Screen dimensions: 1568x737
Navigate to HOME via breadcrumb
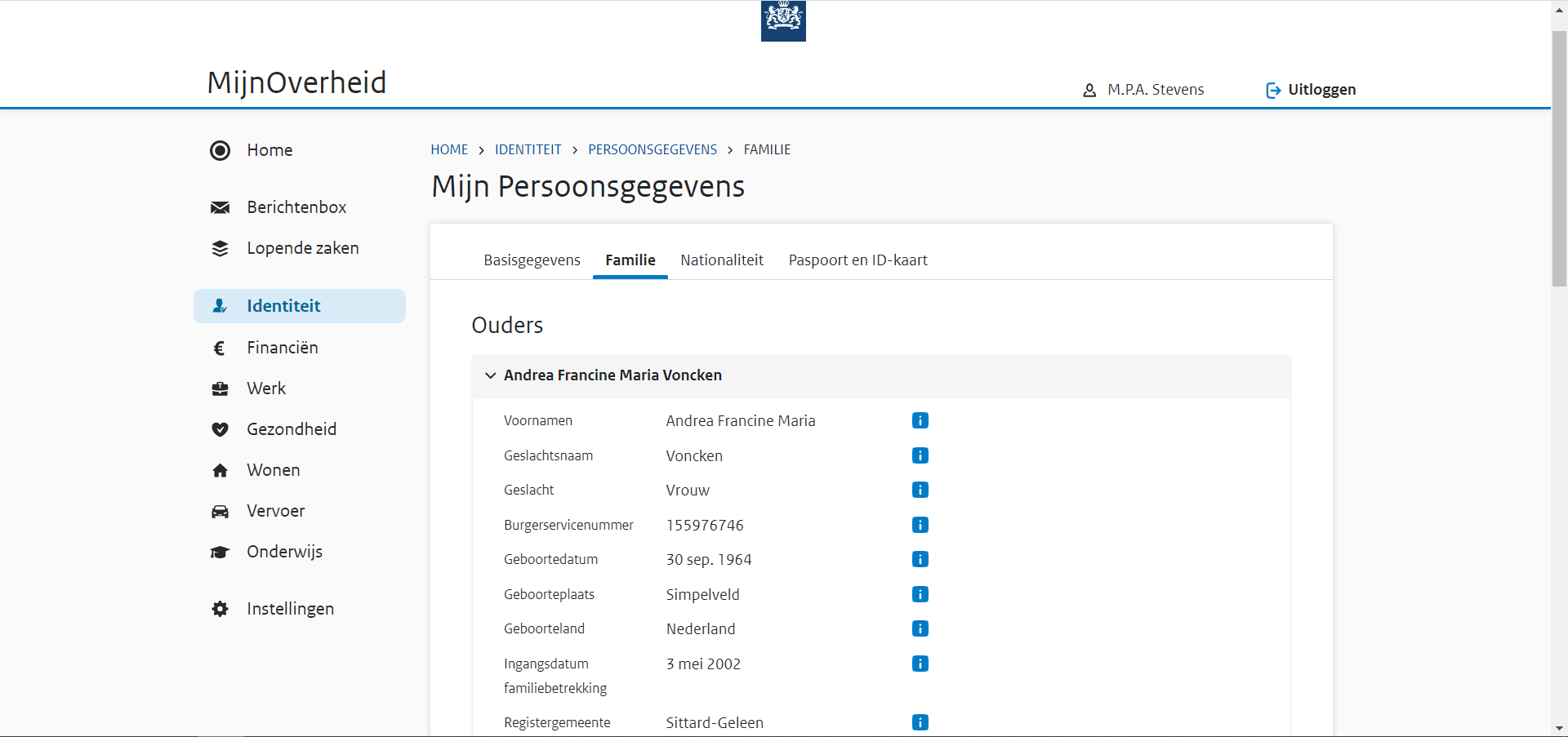point(449,150)
